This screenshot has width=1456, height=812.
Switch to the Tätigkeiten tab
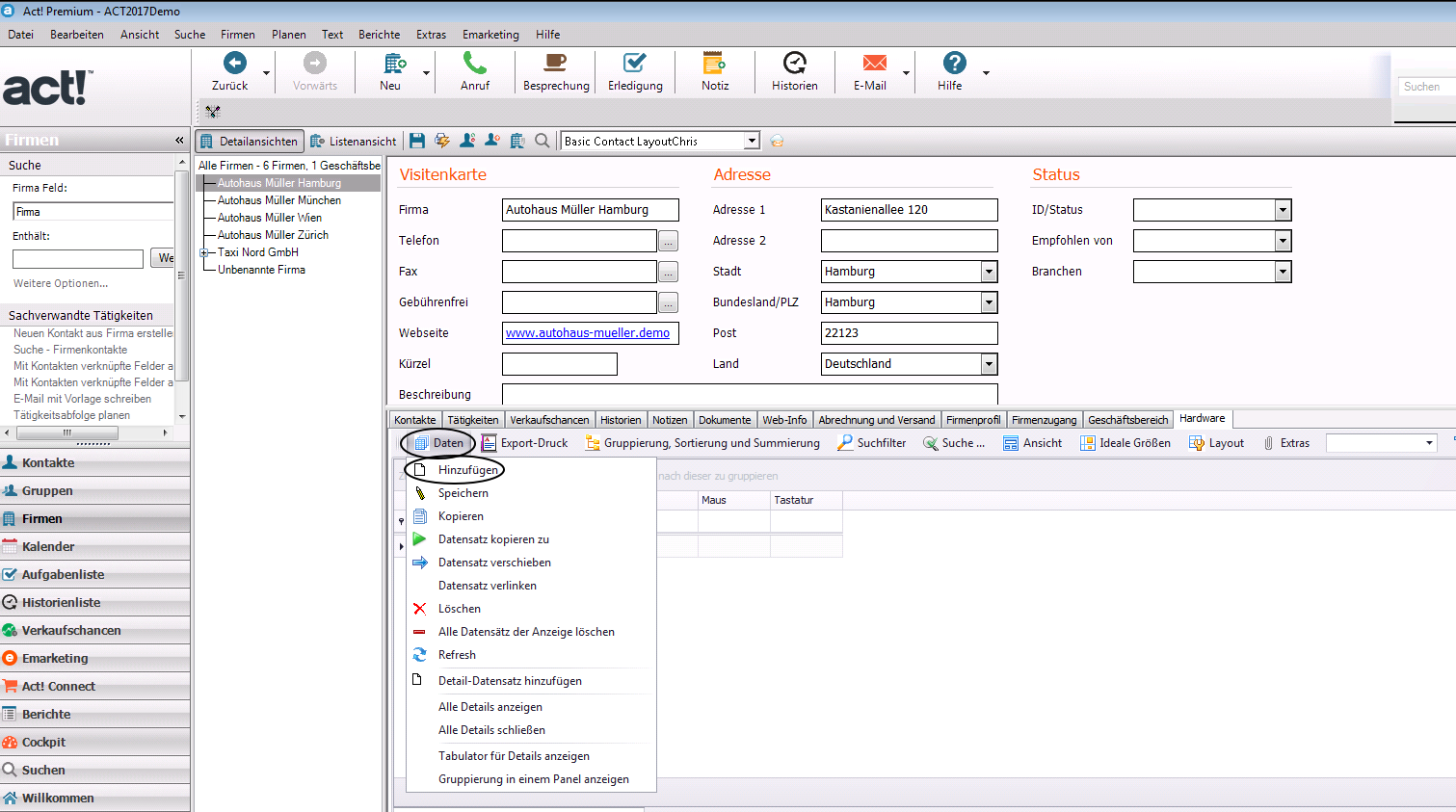pos(472,420)
